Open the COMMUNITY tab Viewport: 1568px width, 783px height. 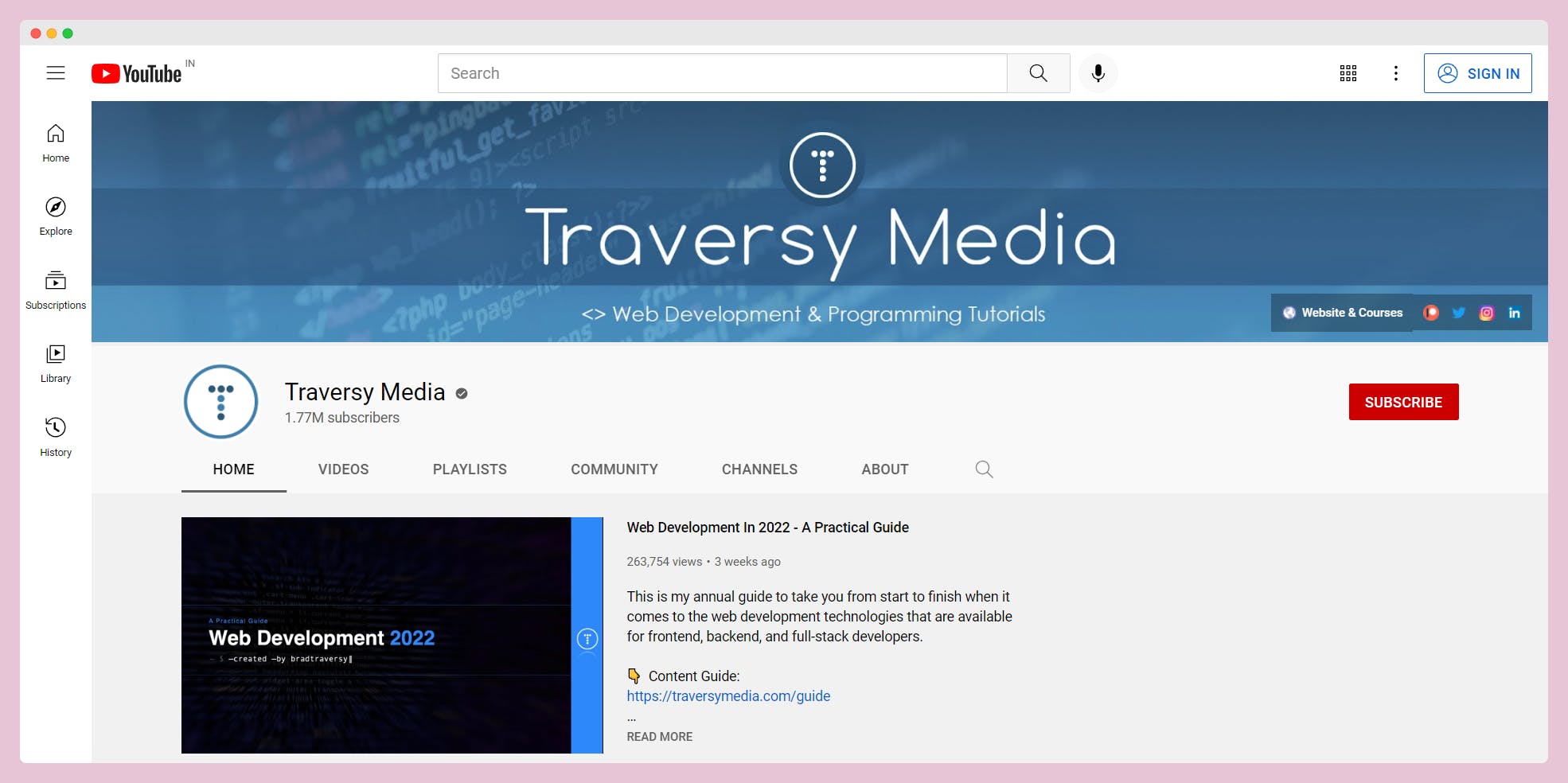click(614, 469)
